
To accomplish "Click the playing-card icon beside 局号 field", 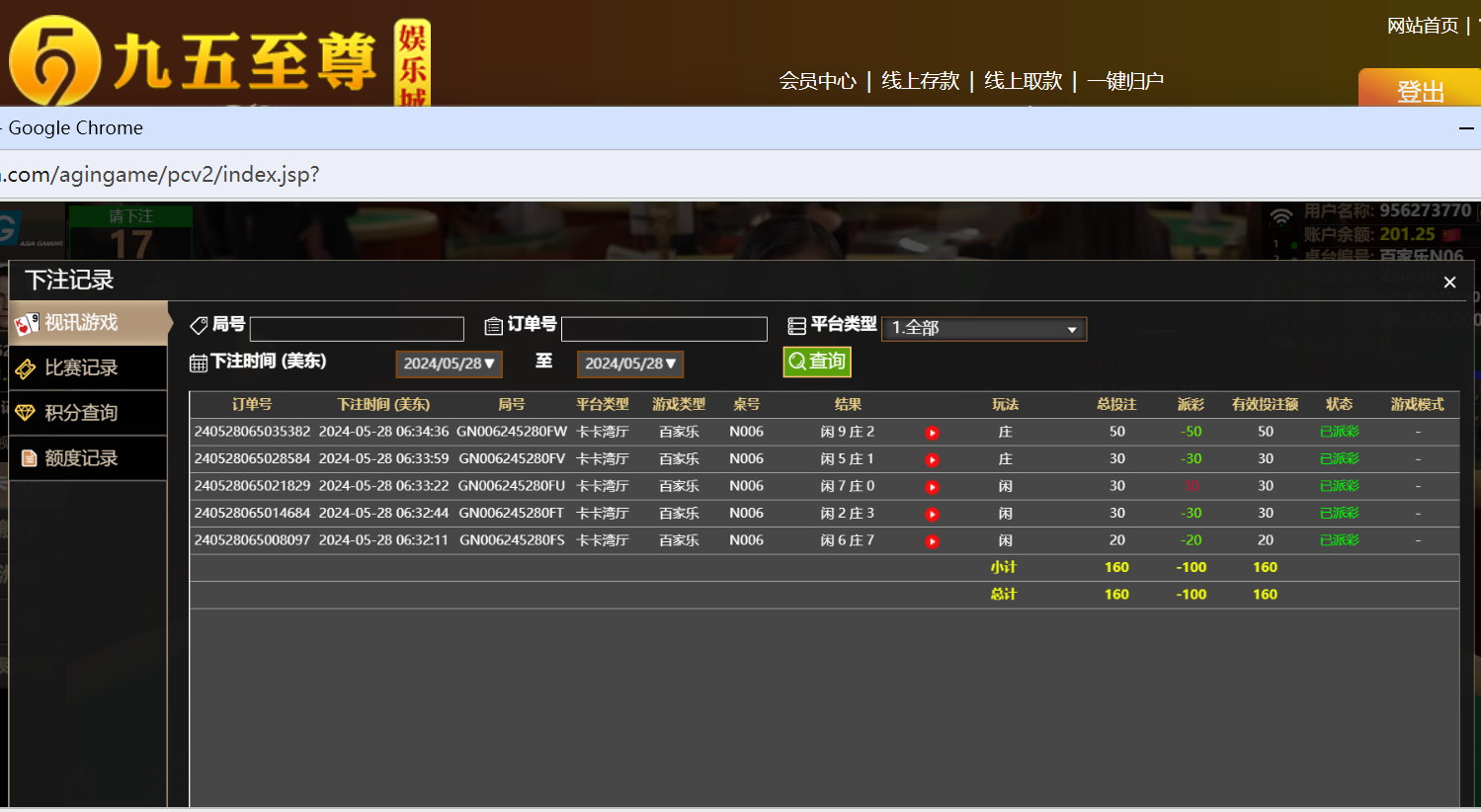I will click(198, 324).
